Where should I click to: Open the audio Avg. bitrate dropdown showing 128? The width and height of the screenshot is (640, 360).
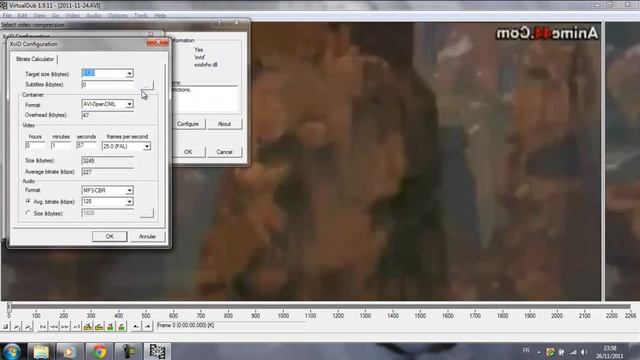(x=129, y=202)
